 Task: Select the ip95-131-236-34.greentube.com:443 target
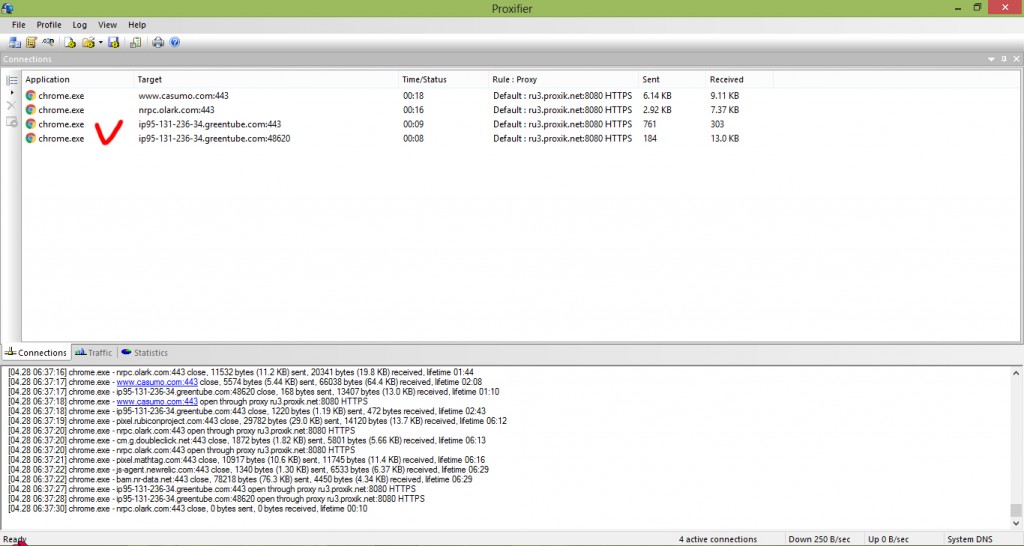click(210, 124)
